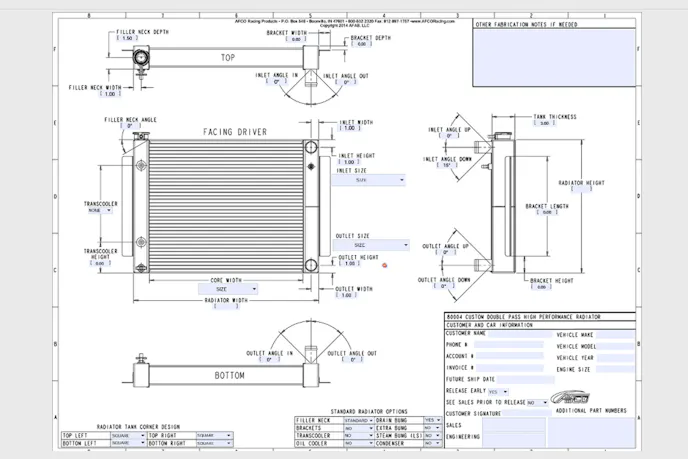Image resolution: width=688 pixels, height=459 pixels.
Task: Click the Filler Neck Depth value field
Action: pos(127,38)
